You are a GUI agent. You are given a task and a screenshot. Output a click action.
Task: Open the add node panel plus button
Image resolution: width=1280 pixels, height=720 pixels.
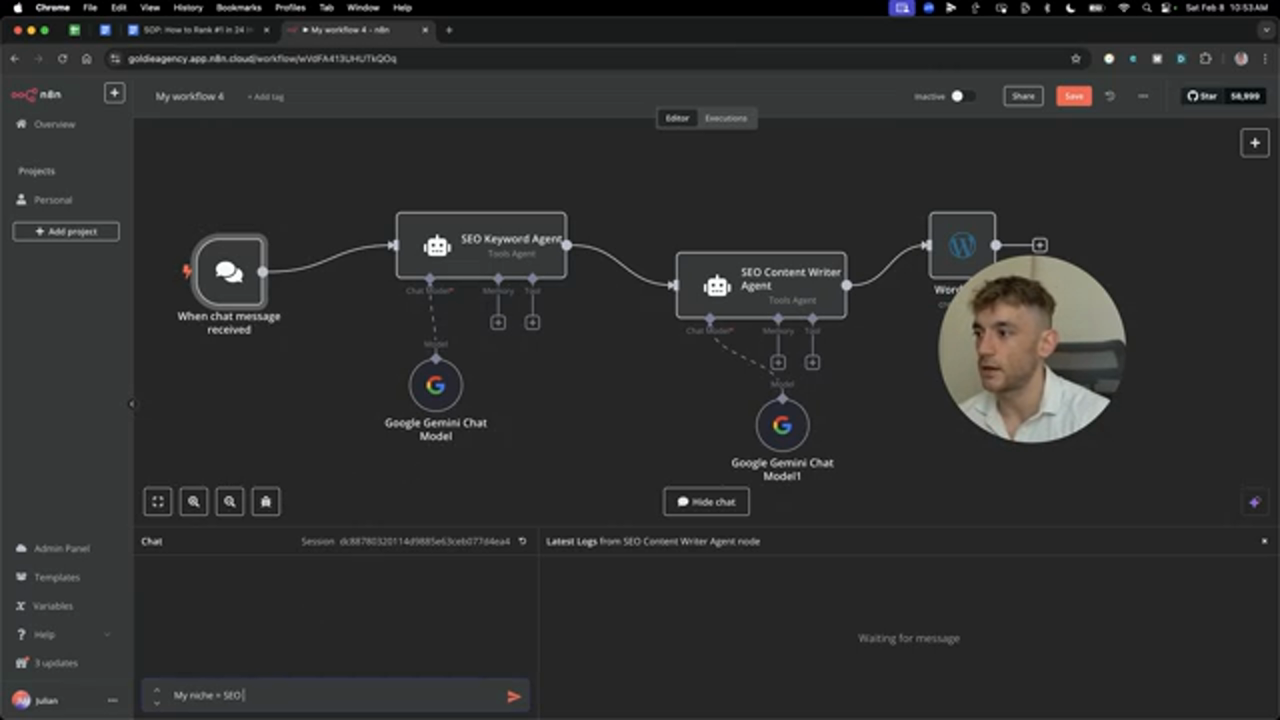(x=1255, y=143)
